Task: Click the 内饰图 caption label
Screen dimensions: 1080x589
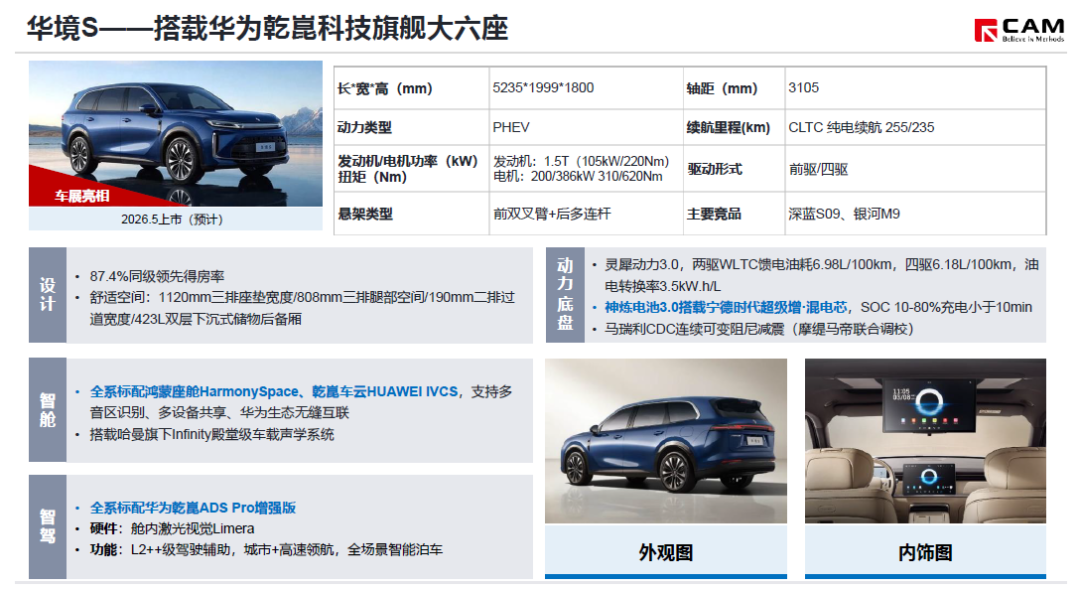Action: pyautogui.click(x=925, y=552)
